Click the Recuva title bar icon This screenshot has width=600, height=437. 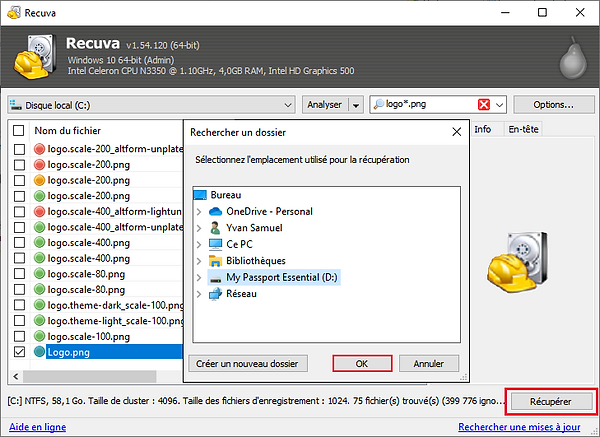pos(14,13)
